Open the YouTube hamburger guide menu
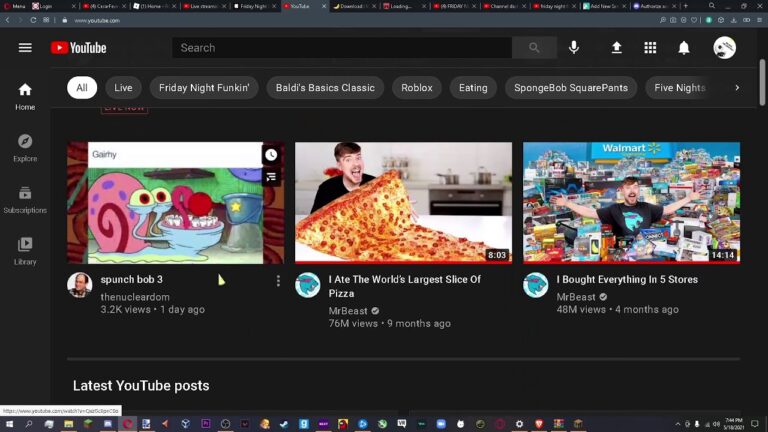 pyautogui.click(x=25, y=48)
